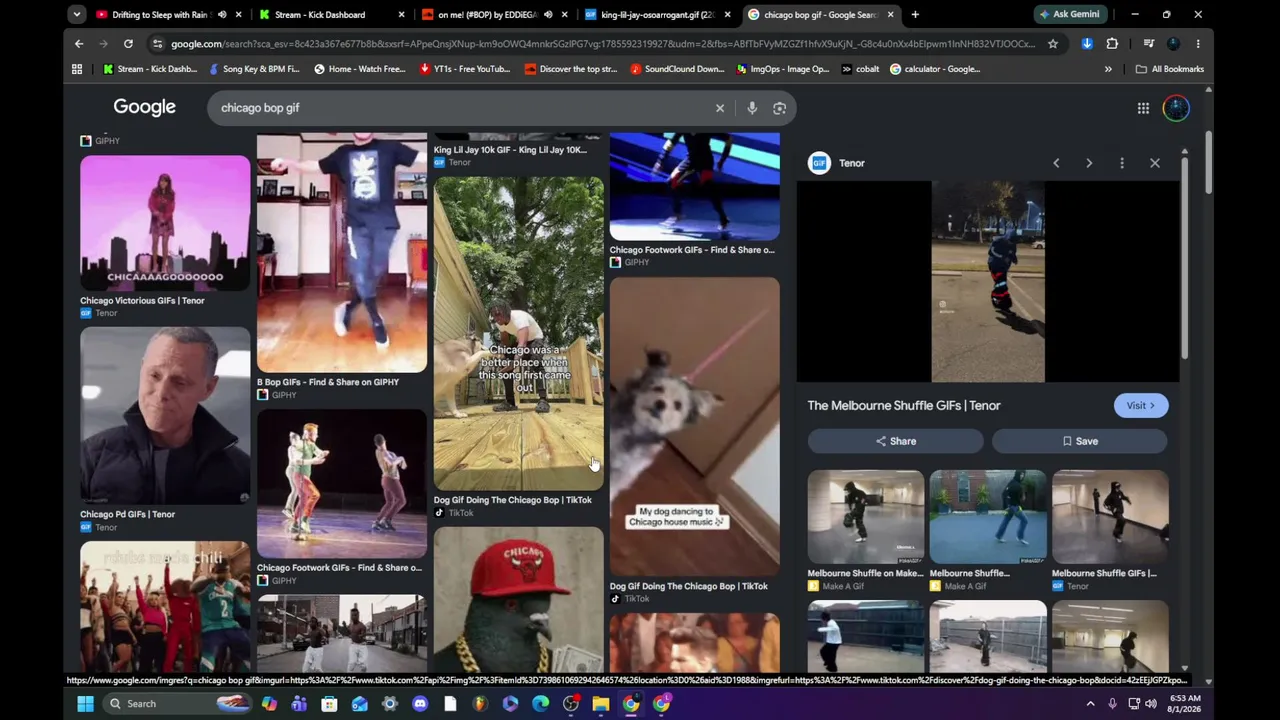Open the YT1s - Free YouTube bookmark
Viewport: 1280px width, 720px height.
click(465, 69)
